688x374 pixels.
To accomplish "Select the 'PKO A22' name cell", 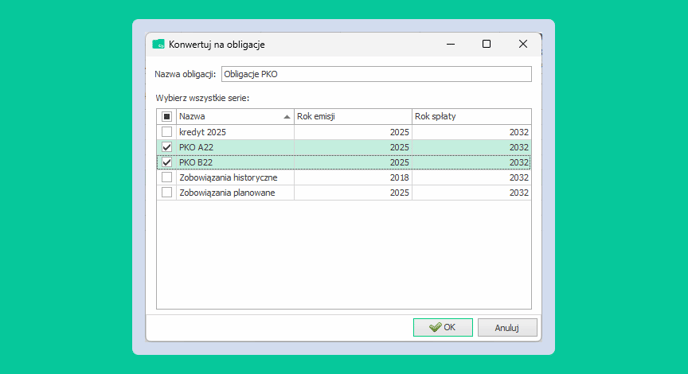I will (235, 147).
